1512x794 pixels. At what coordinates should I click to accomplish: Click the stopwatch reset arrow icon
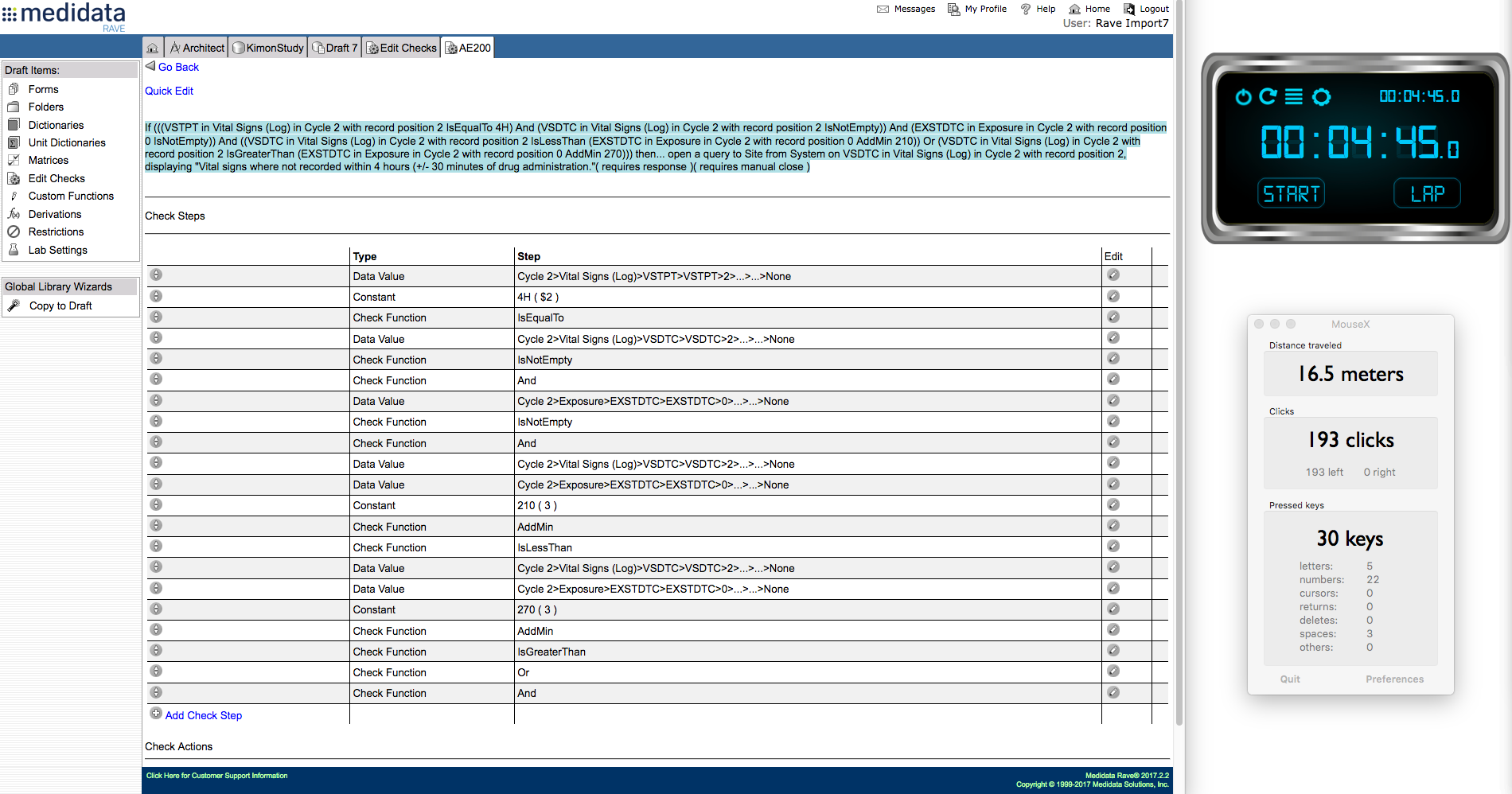(1268, 96)
